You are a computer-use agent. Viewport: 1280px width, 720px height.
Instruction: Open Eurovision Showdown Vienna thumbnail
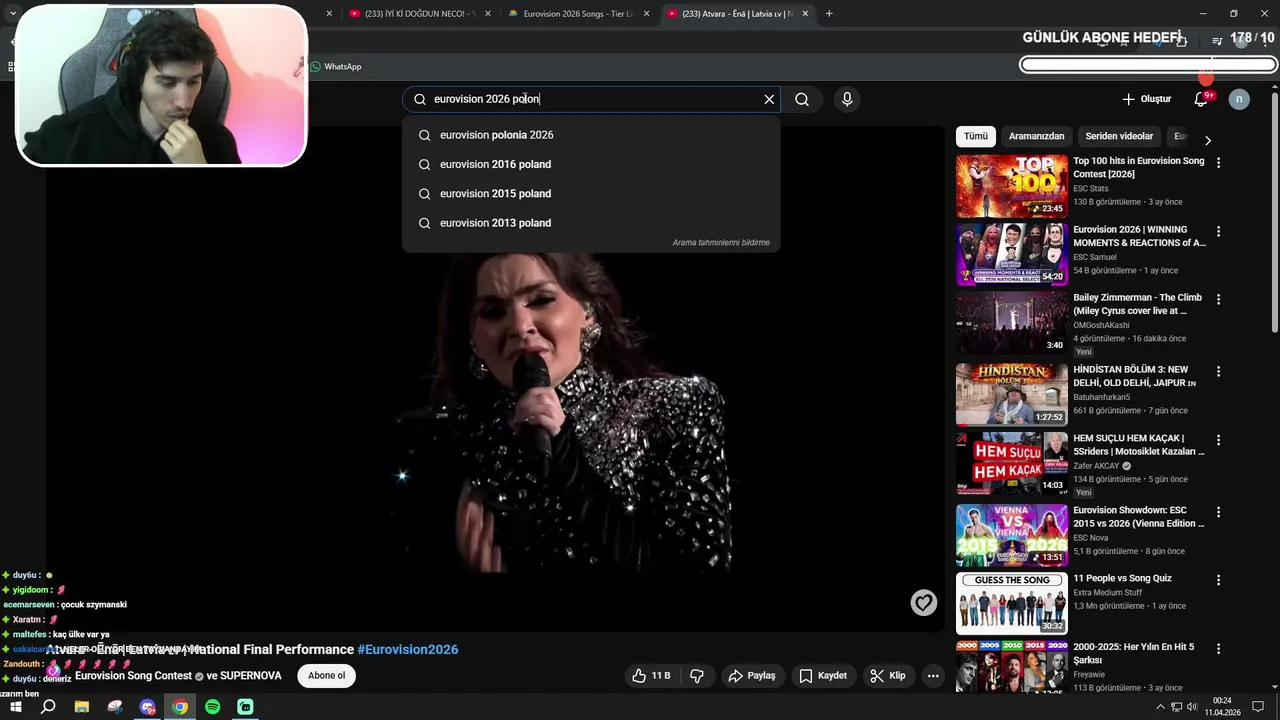1011,535
